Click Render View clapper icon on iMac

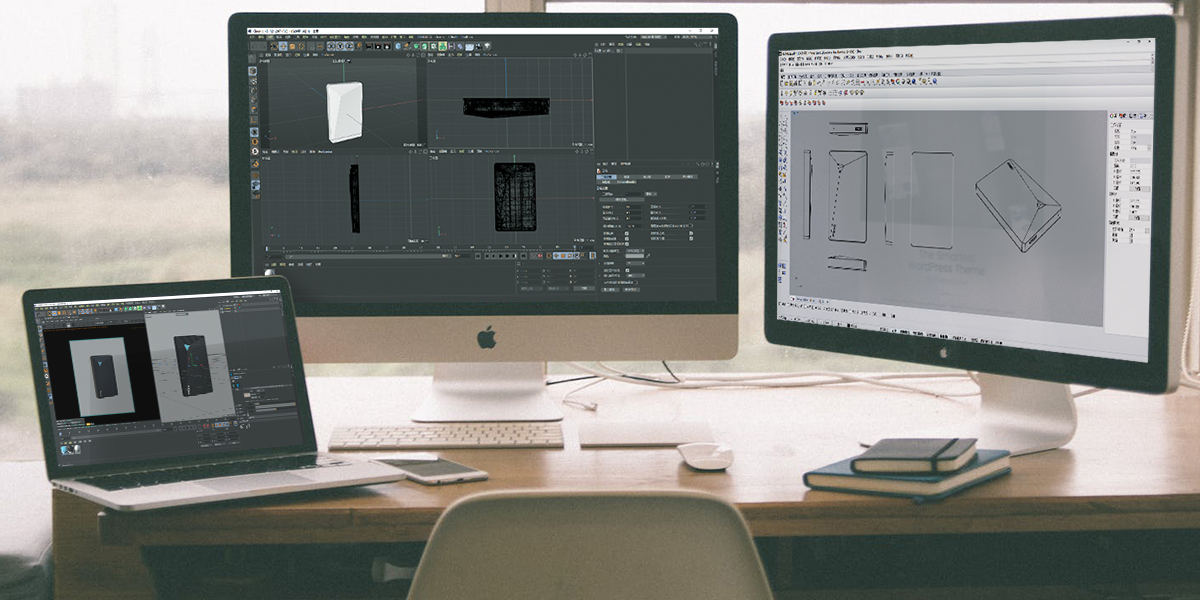(369, 46)
